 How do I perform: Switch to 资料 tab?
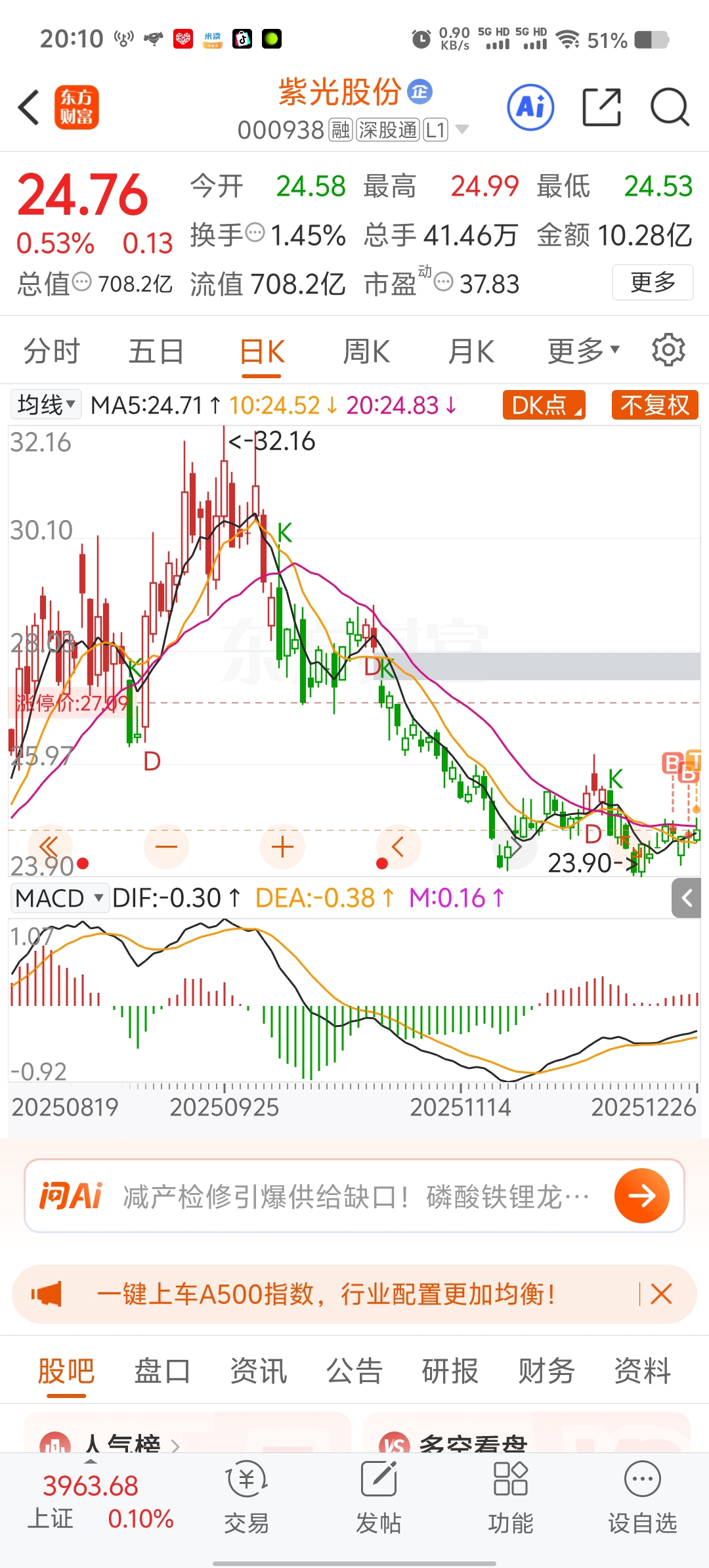pyautogui.click(x=642, y=1371)
